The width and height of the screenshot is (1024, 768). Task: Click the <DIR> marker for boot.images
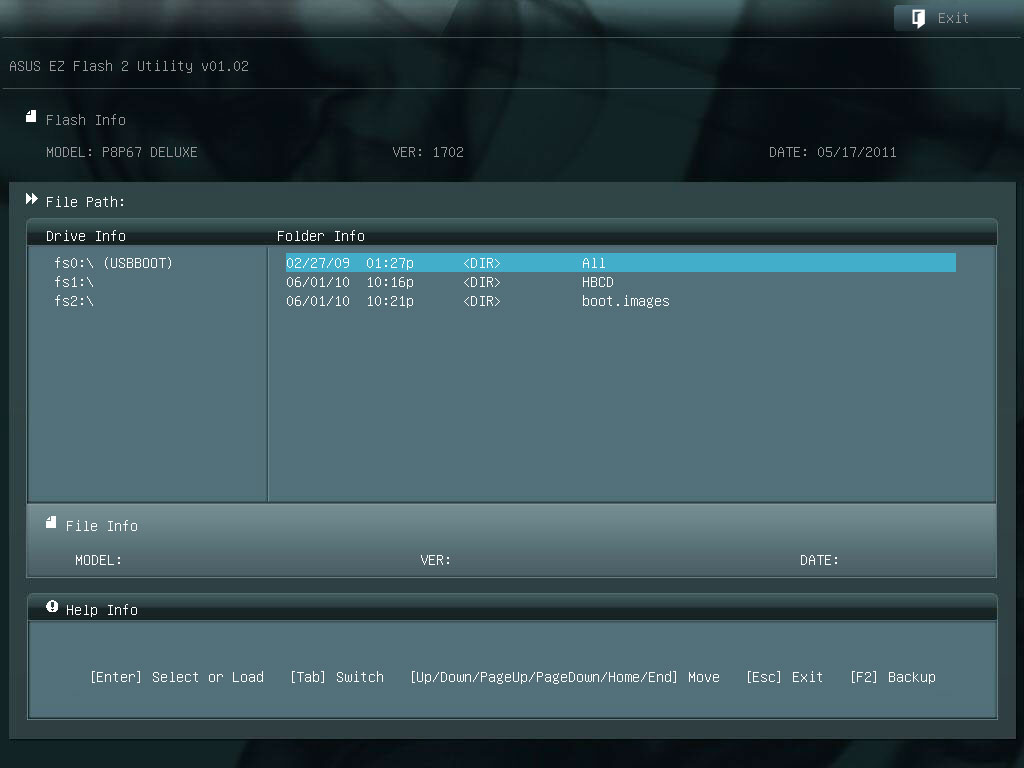pyautogui.click(x=482, y=301)
